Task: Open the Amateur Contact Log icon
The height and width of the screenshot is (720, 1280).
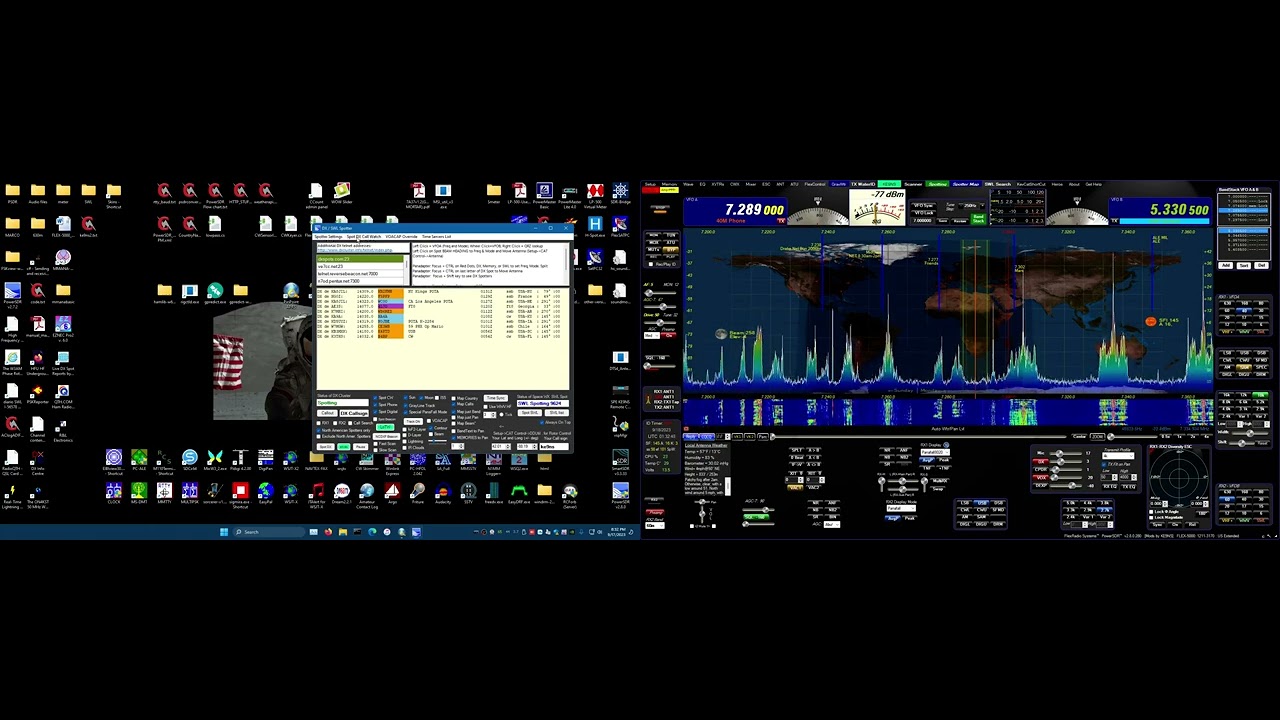Action: 367,495
